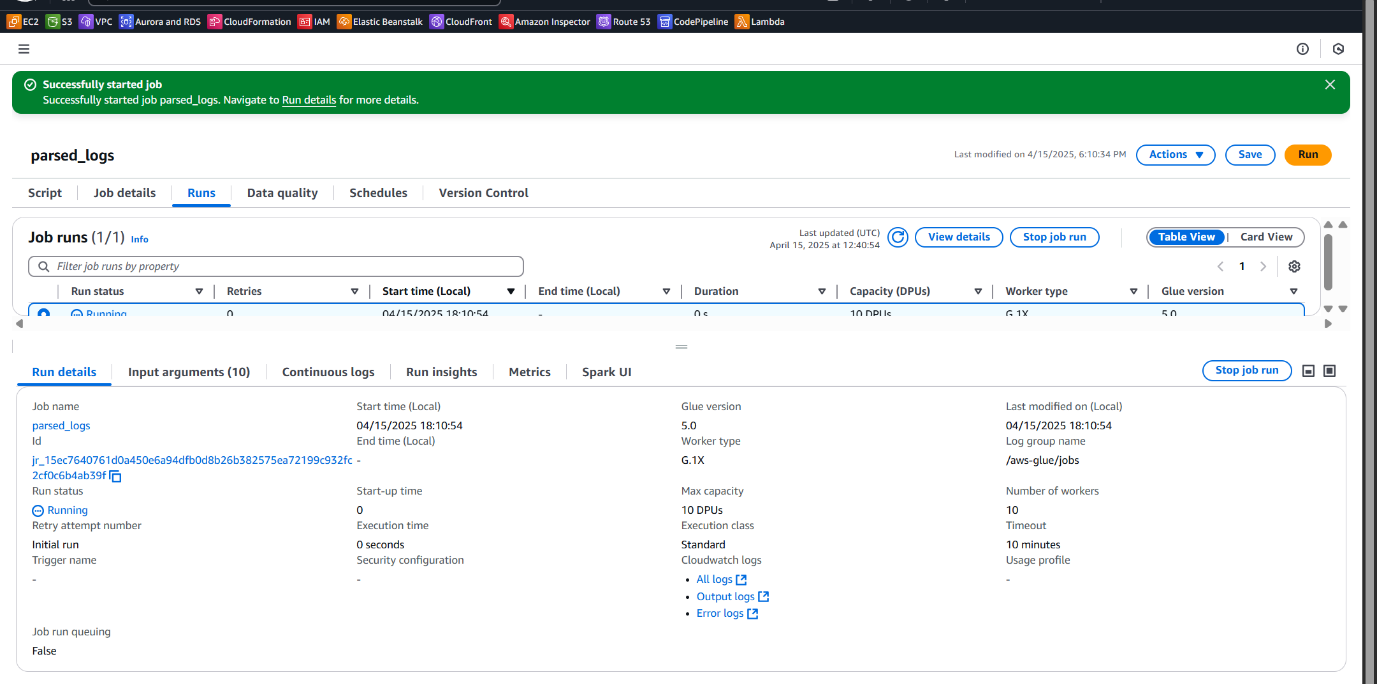Click the split-panel bottom layout icon
This screenshot has height=684, width=1377.
click(1308, 371)
